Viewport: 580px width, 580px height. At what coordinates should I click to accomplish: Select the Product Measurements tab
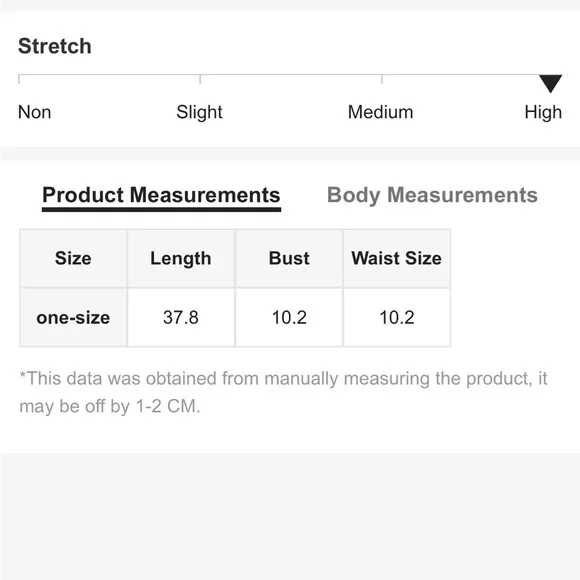pos(161,197)
